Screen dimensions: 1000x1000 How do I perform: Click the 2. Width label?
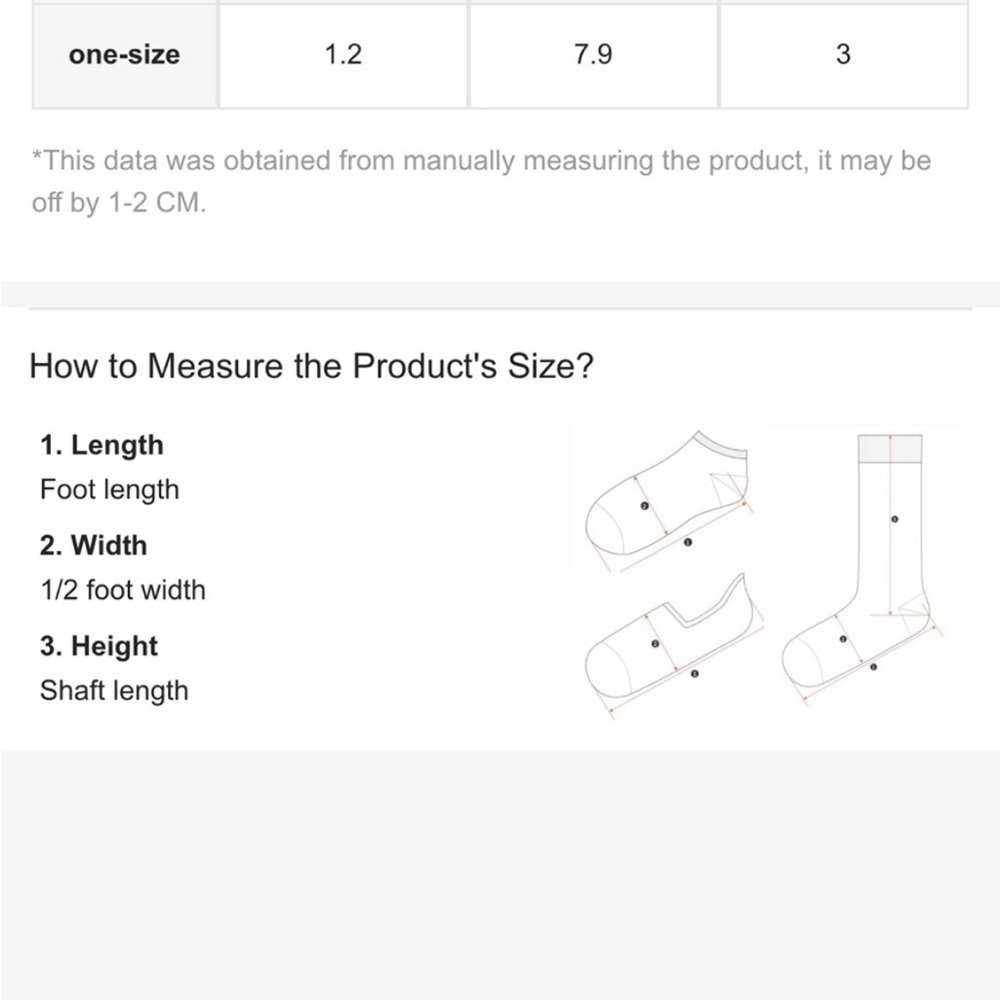(94, 545)
